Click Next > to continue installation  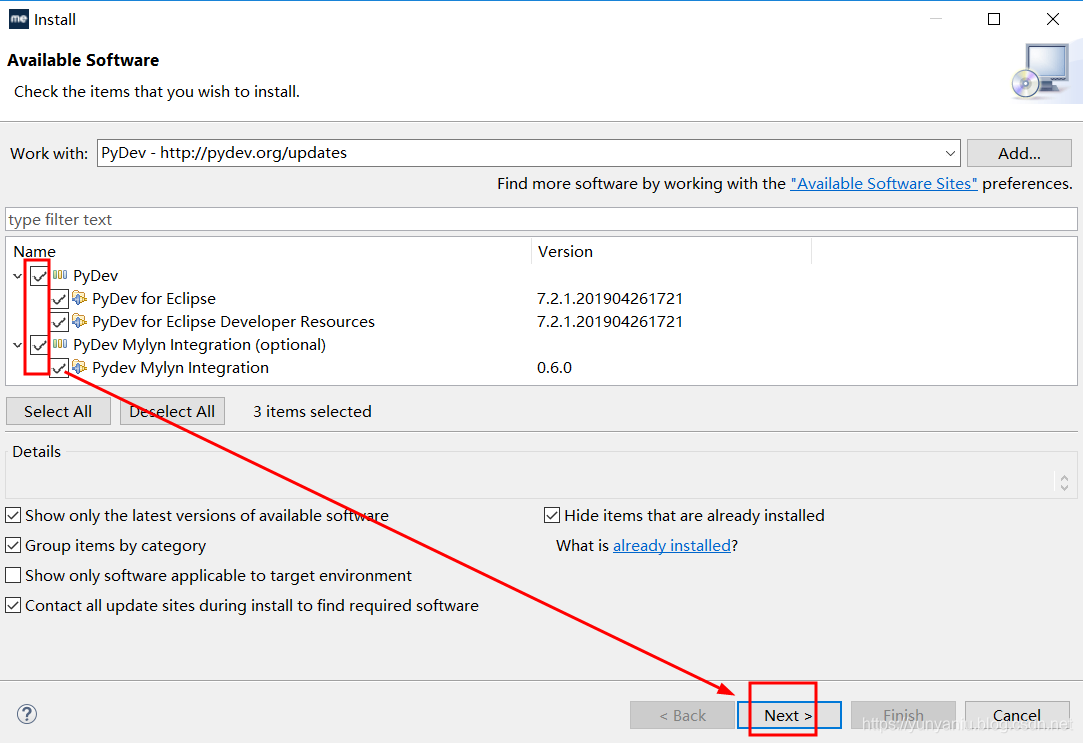(789, 715)
